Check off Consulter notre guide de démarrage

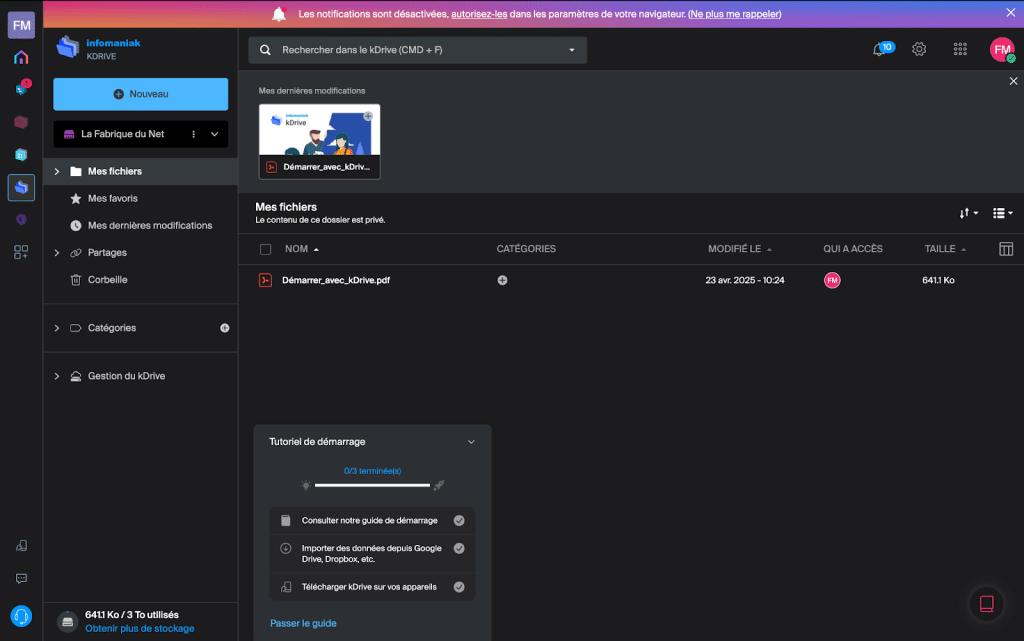(x=458, y=521)
